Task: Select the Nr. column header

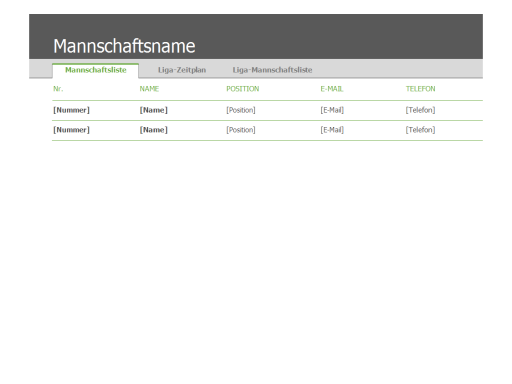Action: coord(58,89)
